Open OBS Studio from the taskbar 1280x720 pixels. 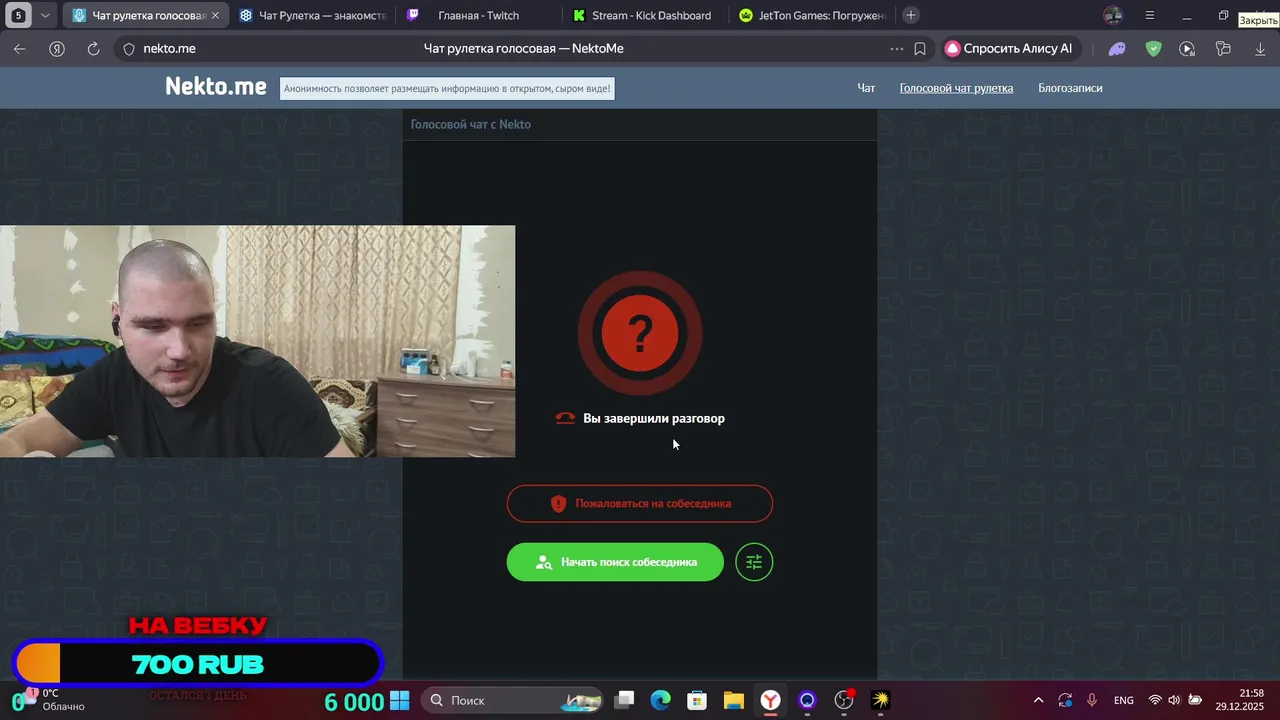click(844, 700)
